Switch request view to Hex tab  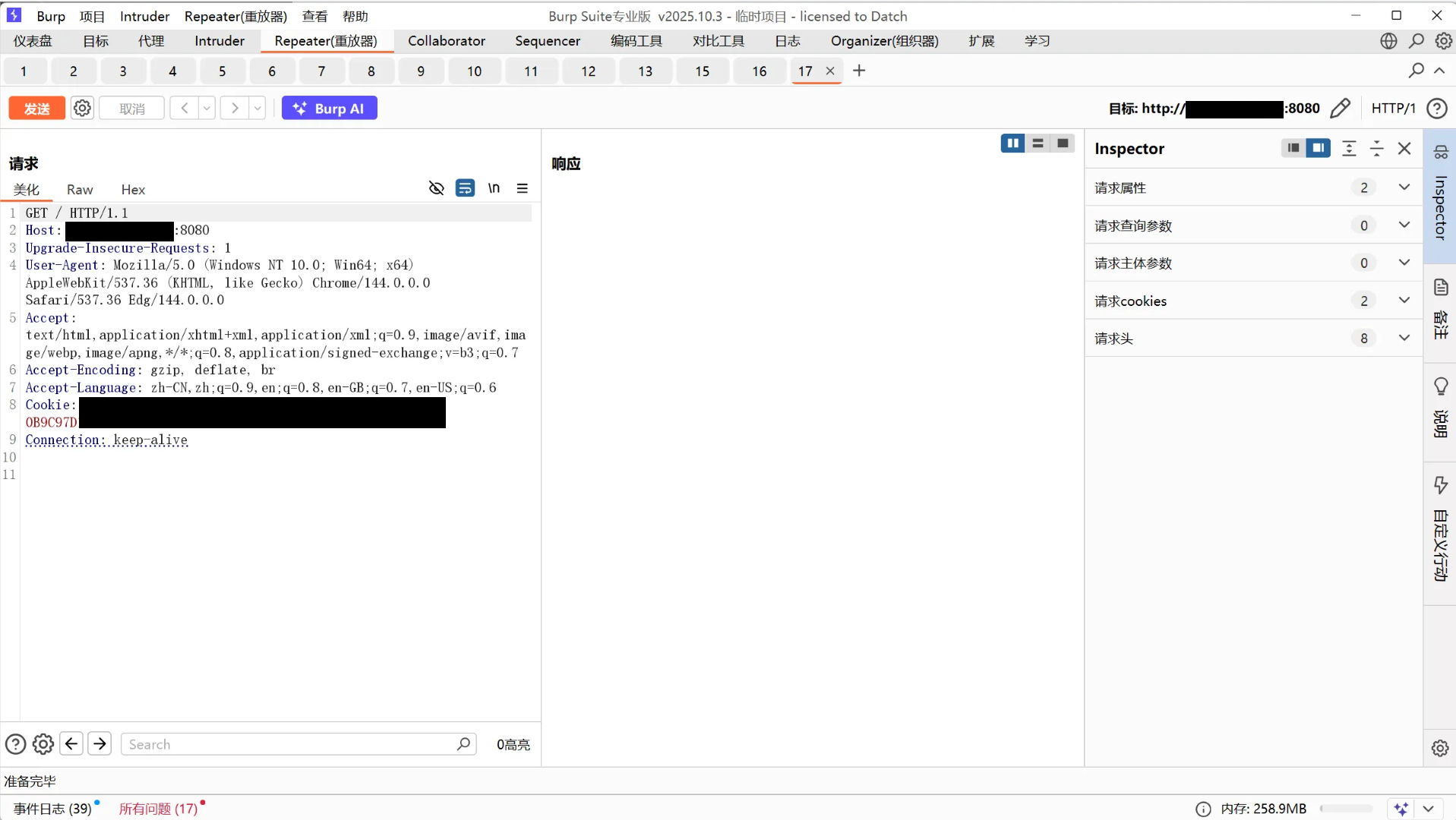click(x=133, y=190)
